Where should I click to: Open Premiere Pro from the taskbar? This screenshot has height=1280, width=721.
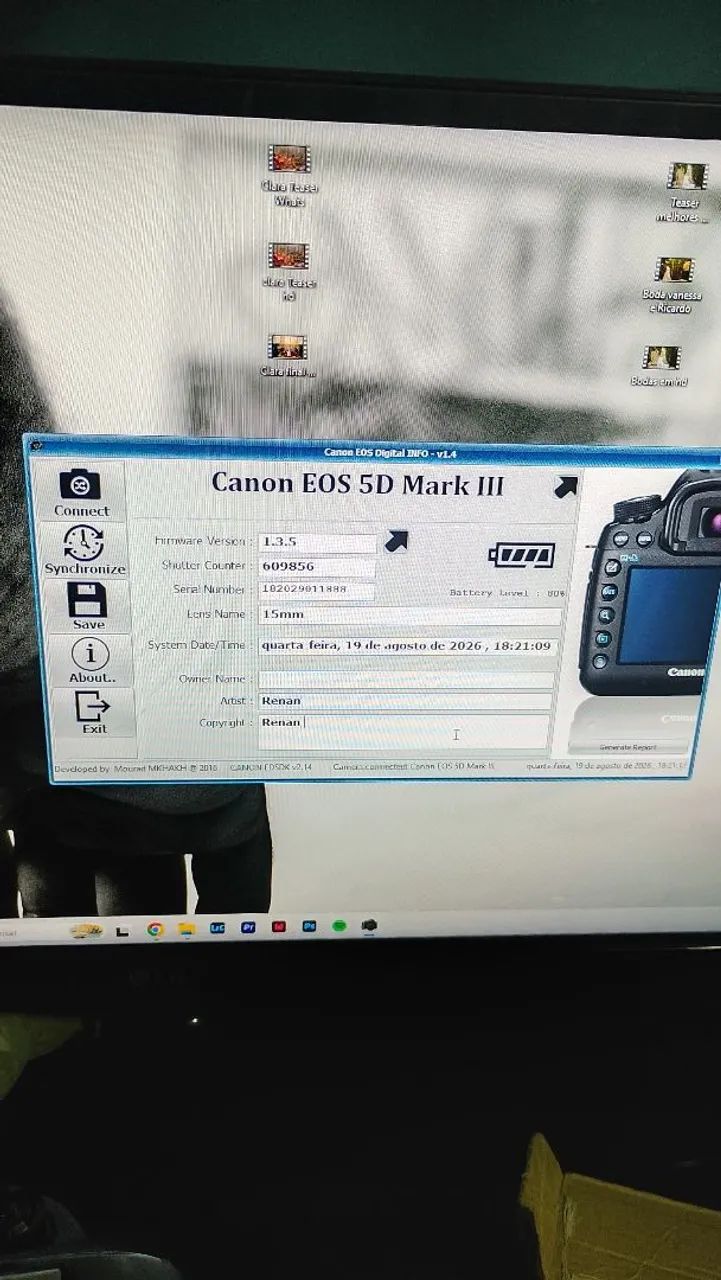[248, 928]
